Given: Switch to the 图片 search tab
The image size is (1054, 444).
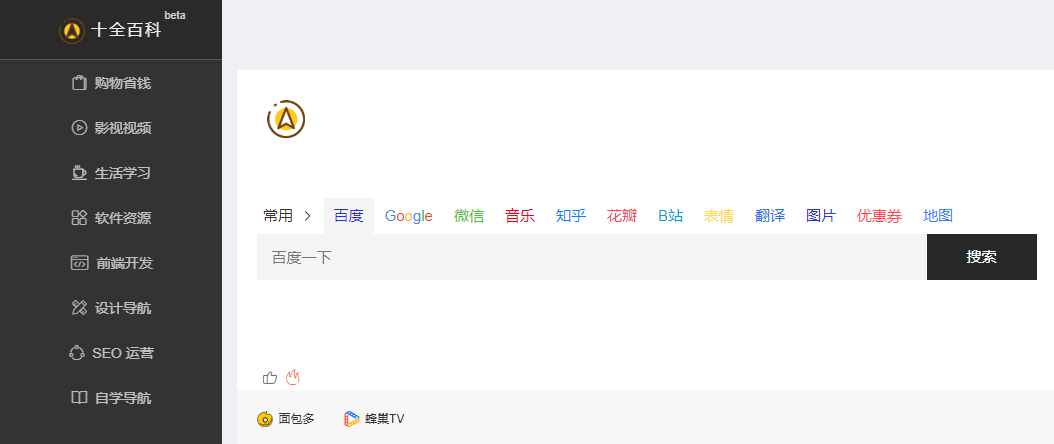Looking at the screenshot, I should [x=821, y=216].
